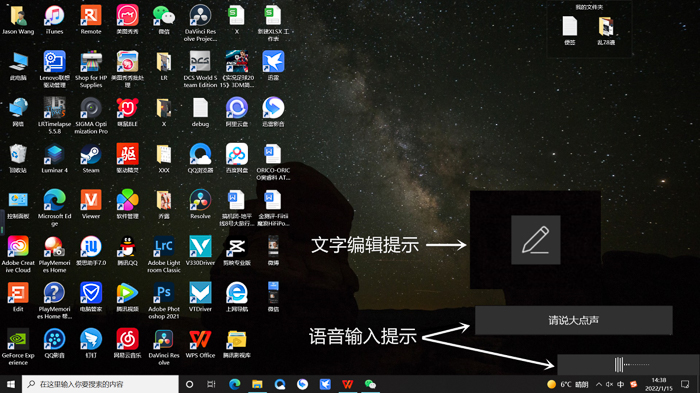700x393 pixels.
Task: Open the notification center icon
Action: point(685,384)
